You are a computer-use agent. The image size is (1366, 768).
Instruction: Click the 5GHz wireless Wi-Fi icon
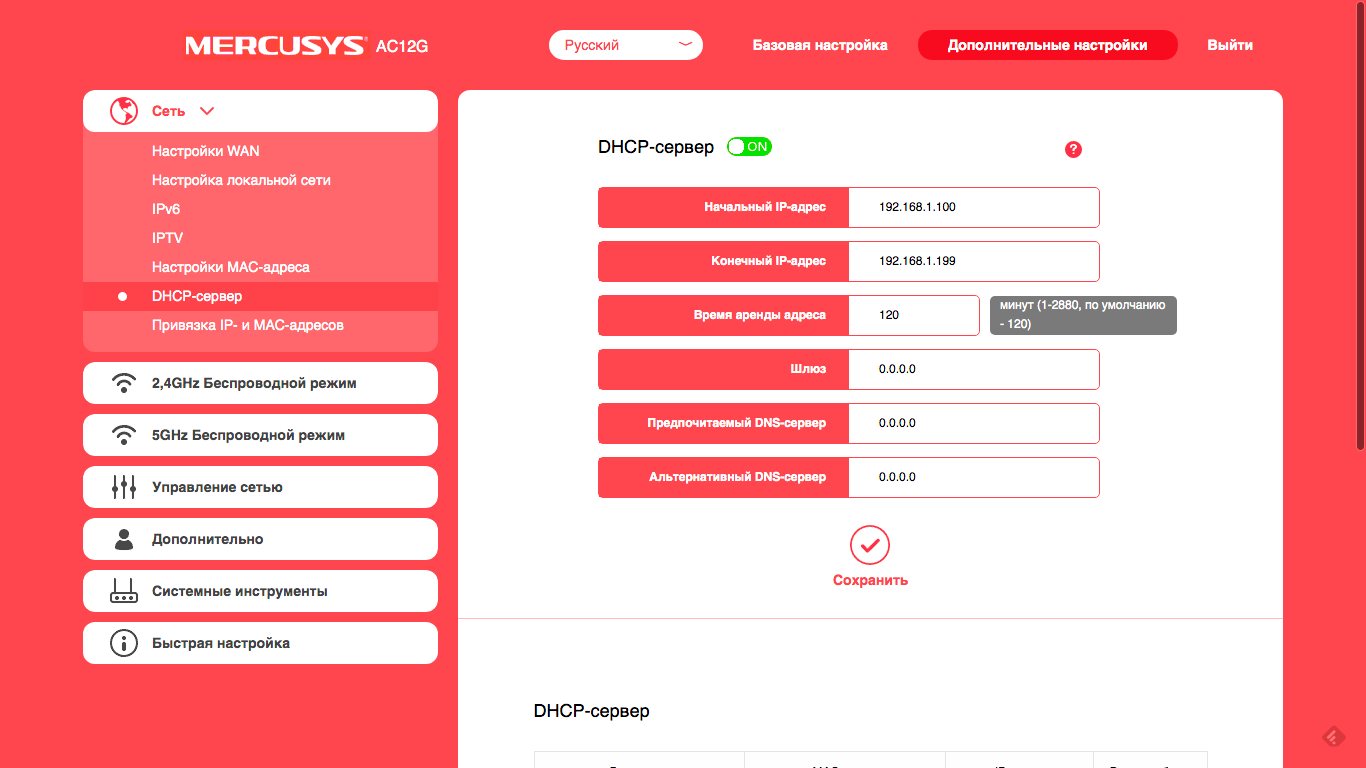point(123,435)
